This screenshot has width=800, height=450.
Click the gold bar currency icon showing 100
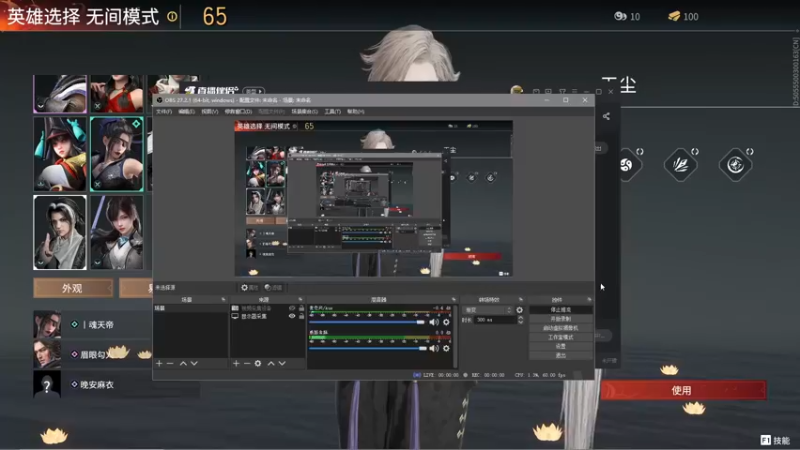click(674, 16)
